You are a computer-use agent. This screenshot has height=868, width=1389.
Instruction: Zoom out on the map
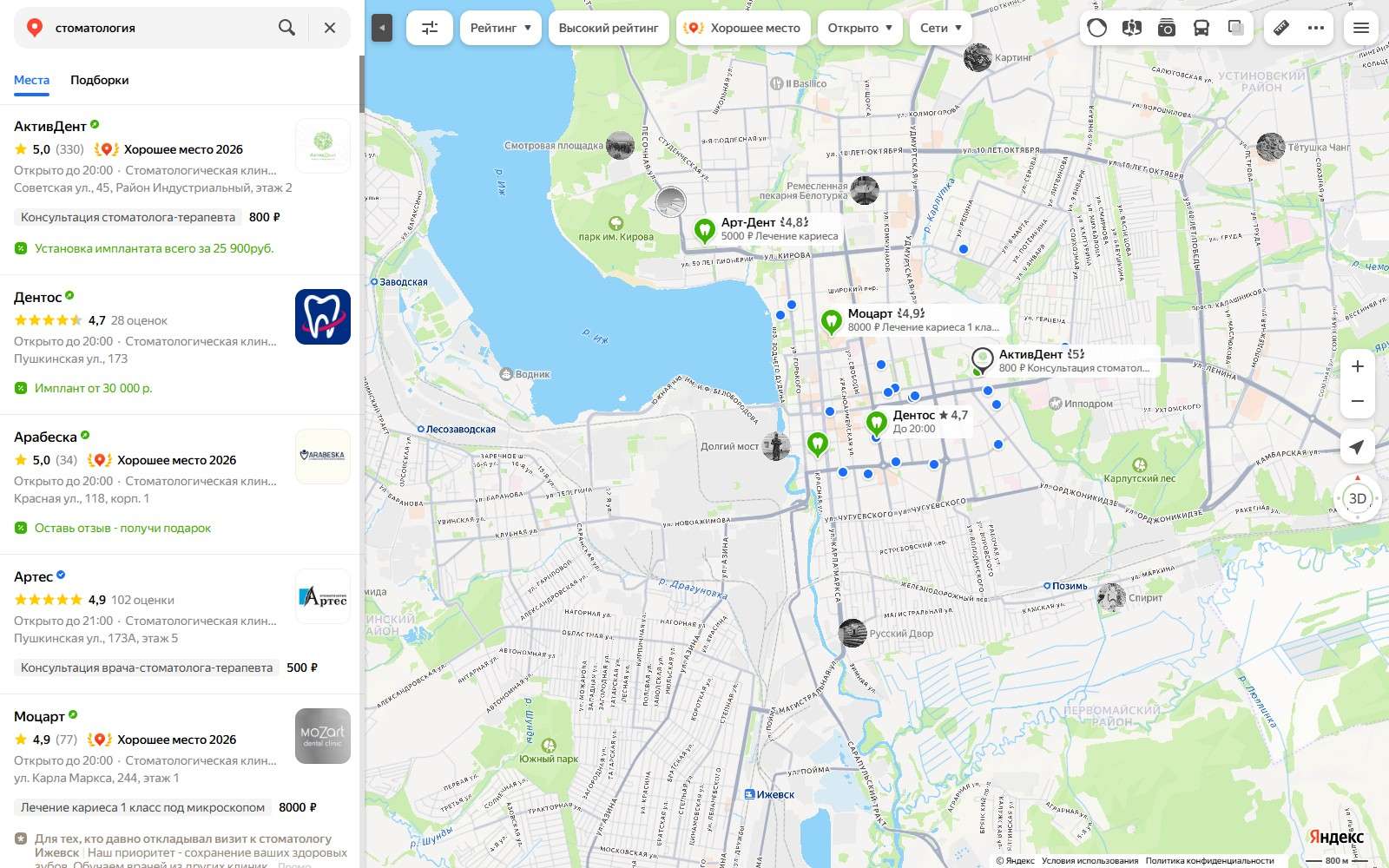1358,401
